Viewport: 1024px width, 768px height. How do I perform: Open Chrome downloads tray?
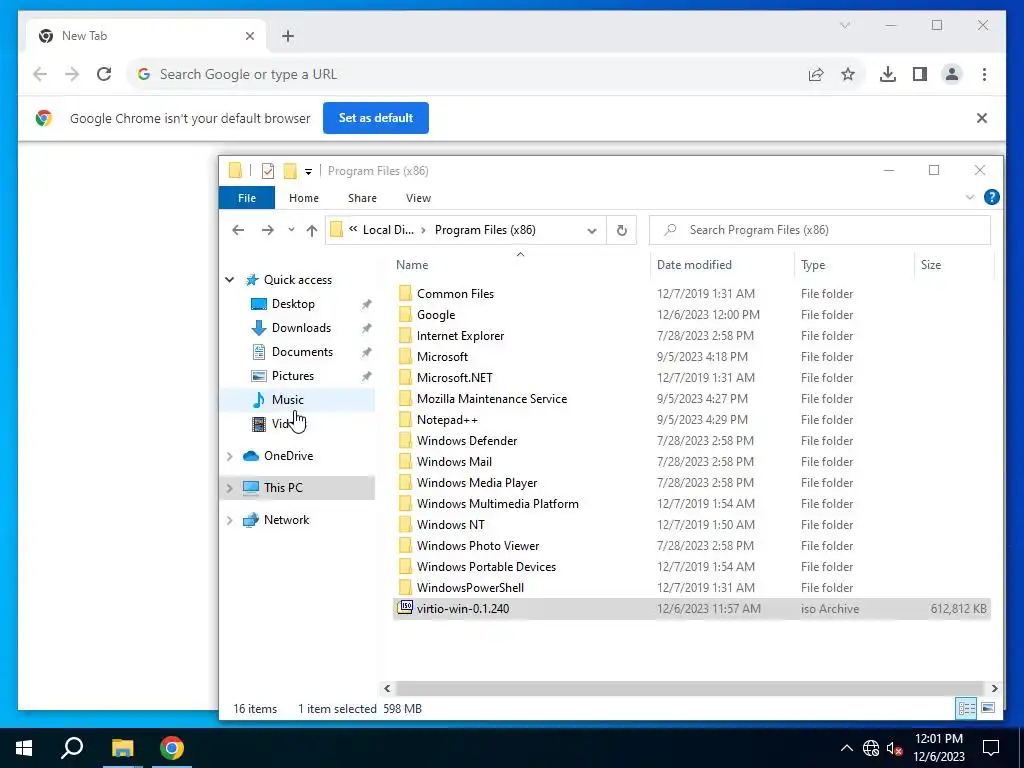888,74
